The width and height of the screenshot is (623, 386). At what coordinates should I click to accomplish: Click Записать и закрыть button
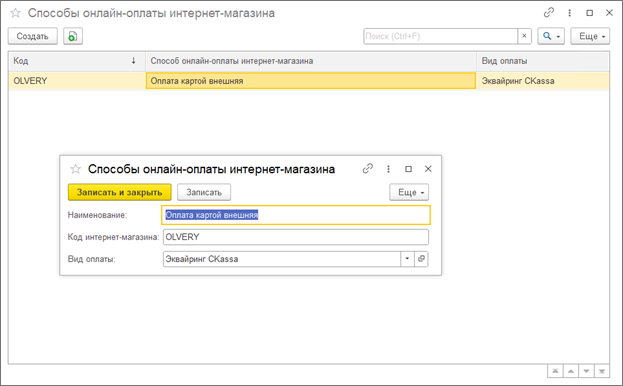tap(120, 192)
